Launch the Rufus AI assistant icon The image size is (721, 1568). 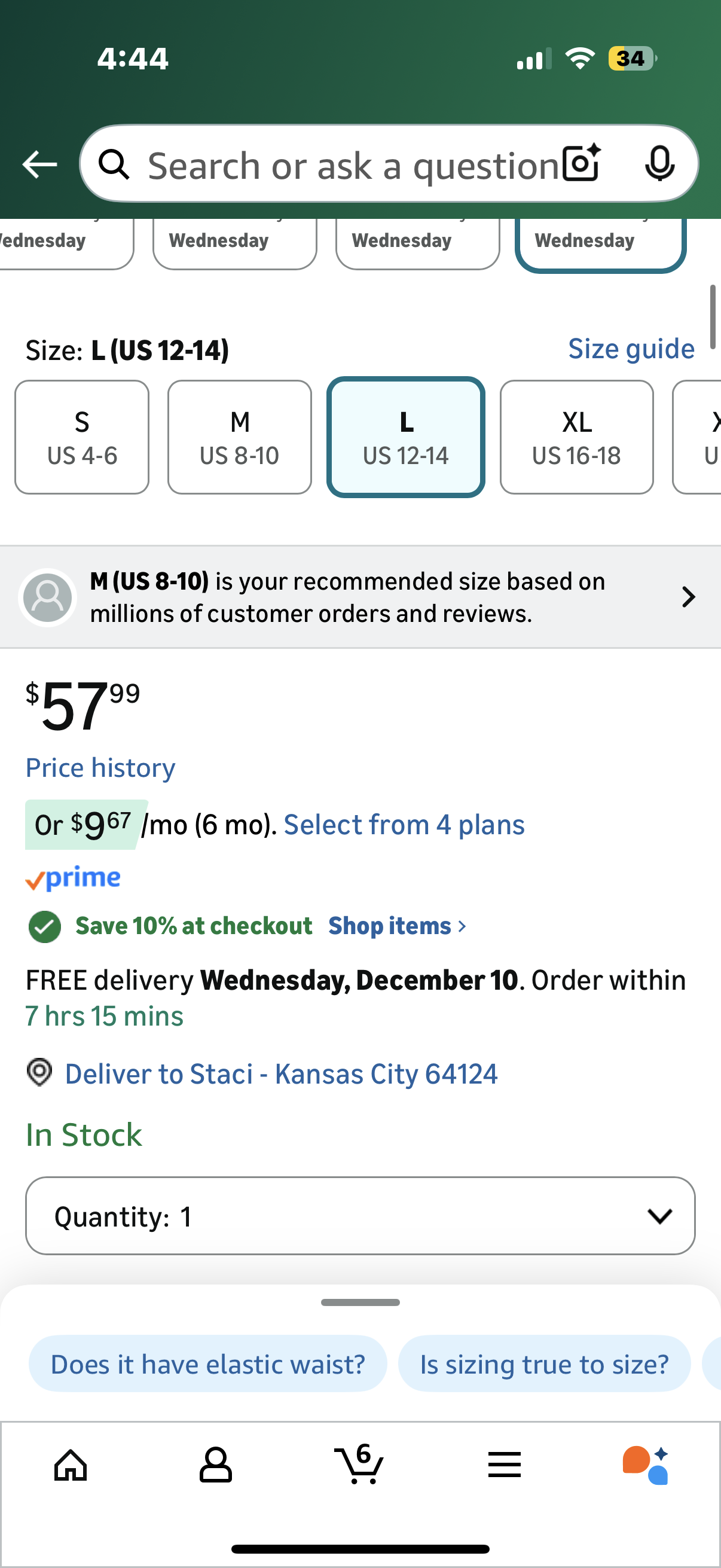(646, 1465)
